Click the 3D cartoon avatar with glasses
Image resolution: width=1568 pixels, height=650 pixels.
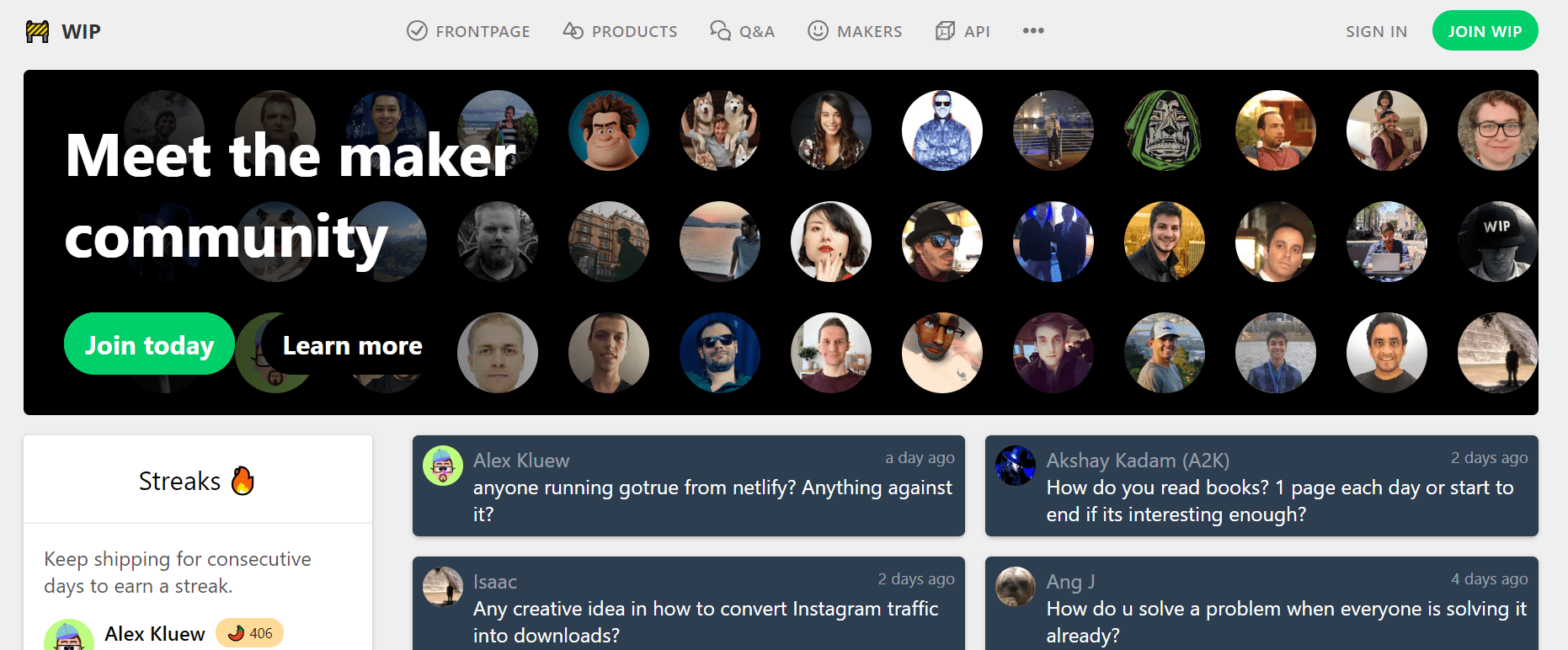coord(942,353)
